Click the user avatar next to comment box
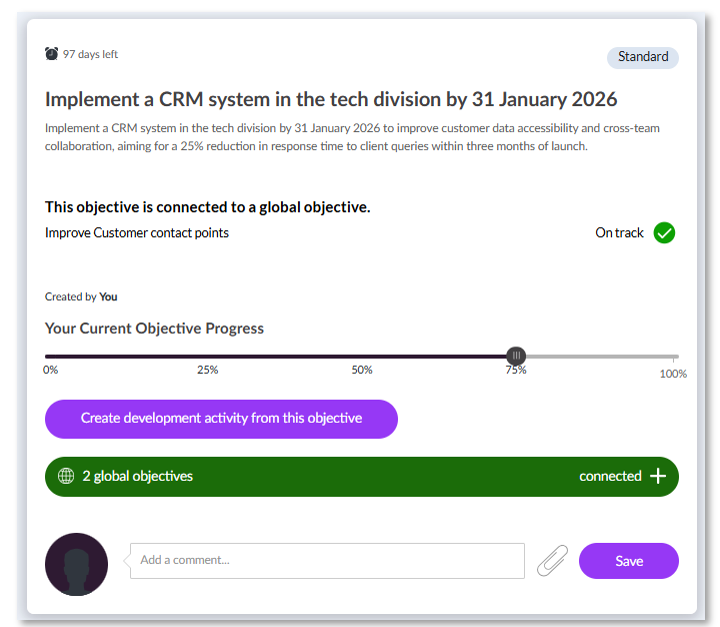Image resolution: width=720 pixels, height=627 pixels. (x=76, y=564)
